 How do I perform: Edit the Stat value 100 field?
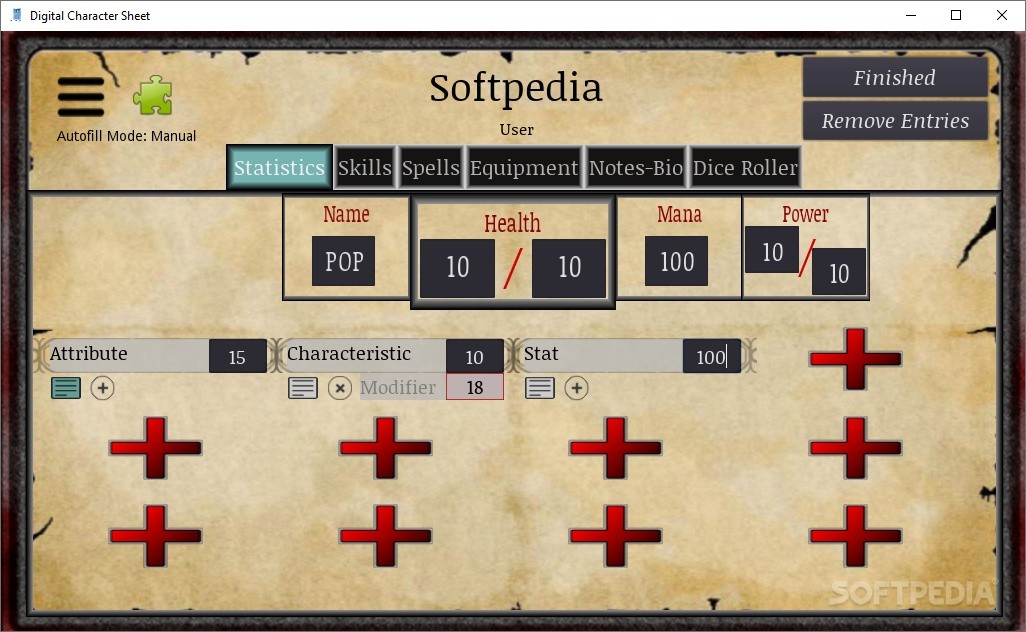click(711, 356)
